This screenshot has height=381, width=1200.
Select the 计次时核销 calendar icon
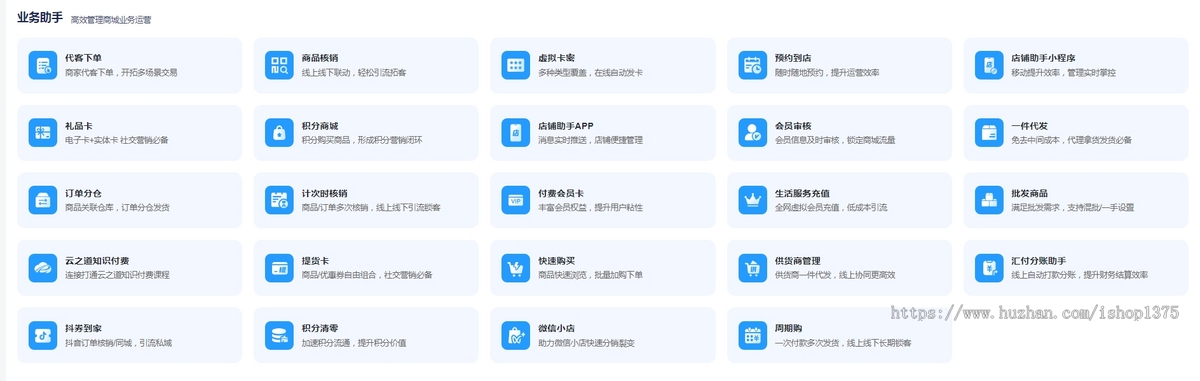279,200
